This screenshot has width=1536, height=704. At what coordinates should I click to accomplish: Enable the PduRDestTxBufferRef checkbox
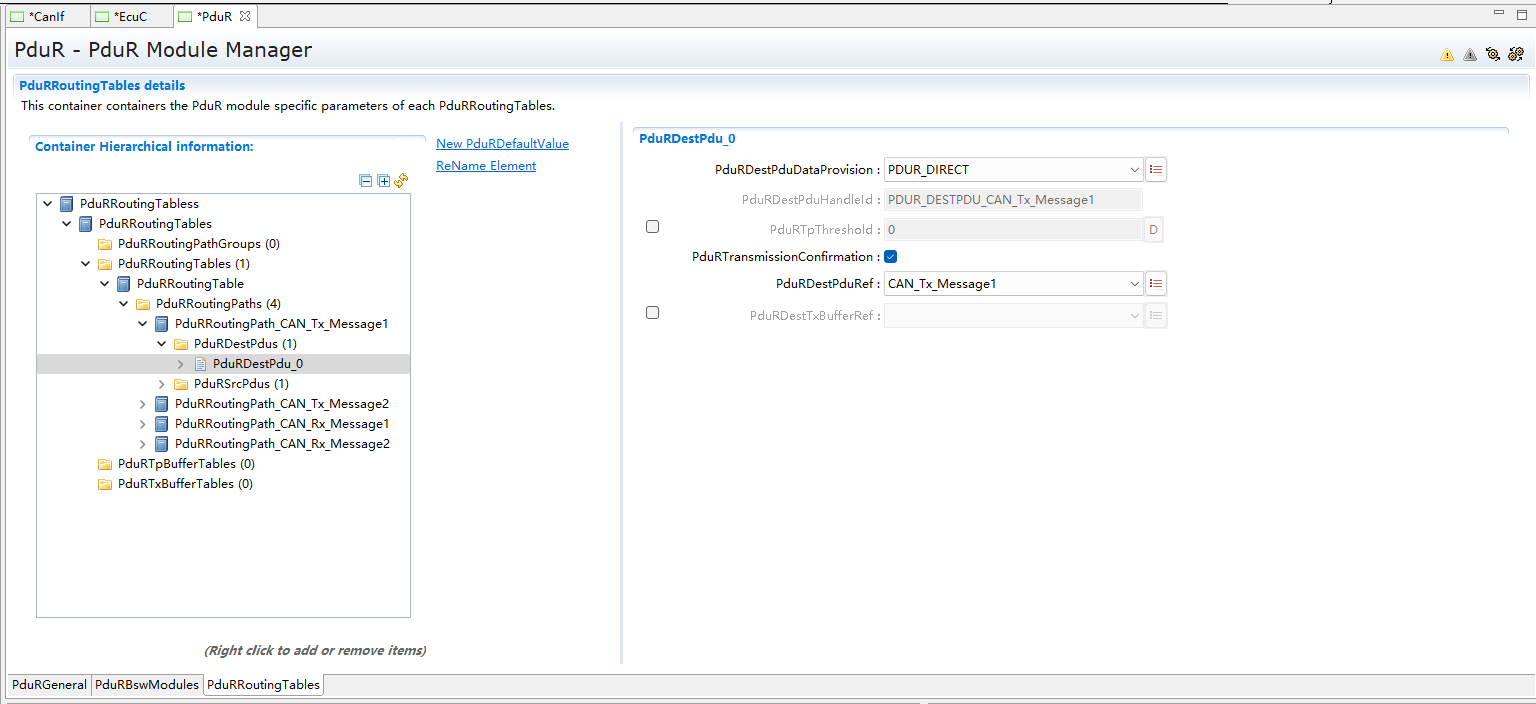pyautogui.click(x=652, y=313)
